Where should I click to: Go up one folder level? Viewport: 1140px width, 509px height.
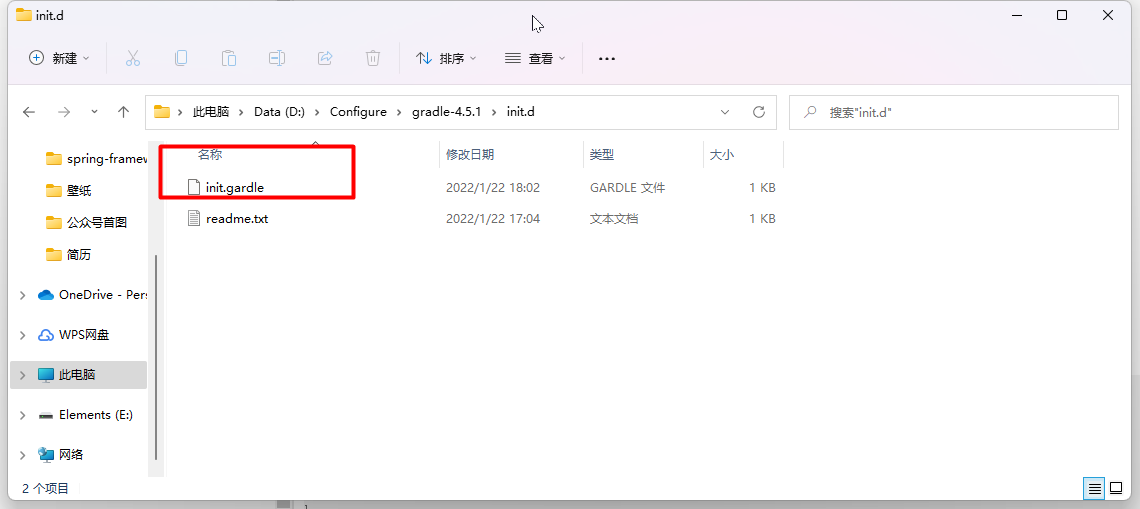coord(124,112)
